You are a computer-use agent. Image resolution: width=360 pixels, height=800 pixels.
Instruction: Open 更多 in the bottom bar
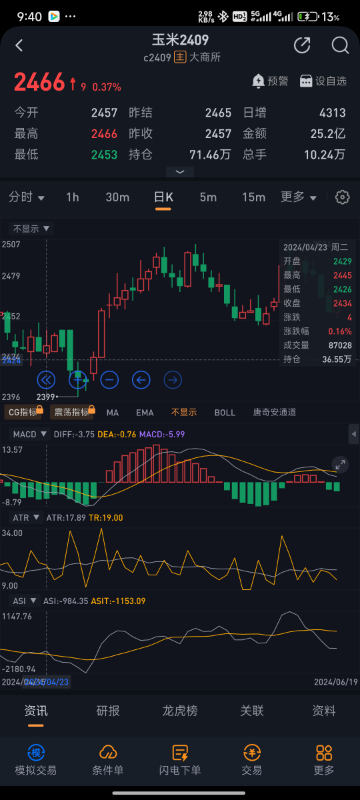pyautogui.click(x=324, y=760)
